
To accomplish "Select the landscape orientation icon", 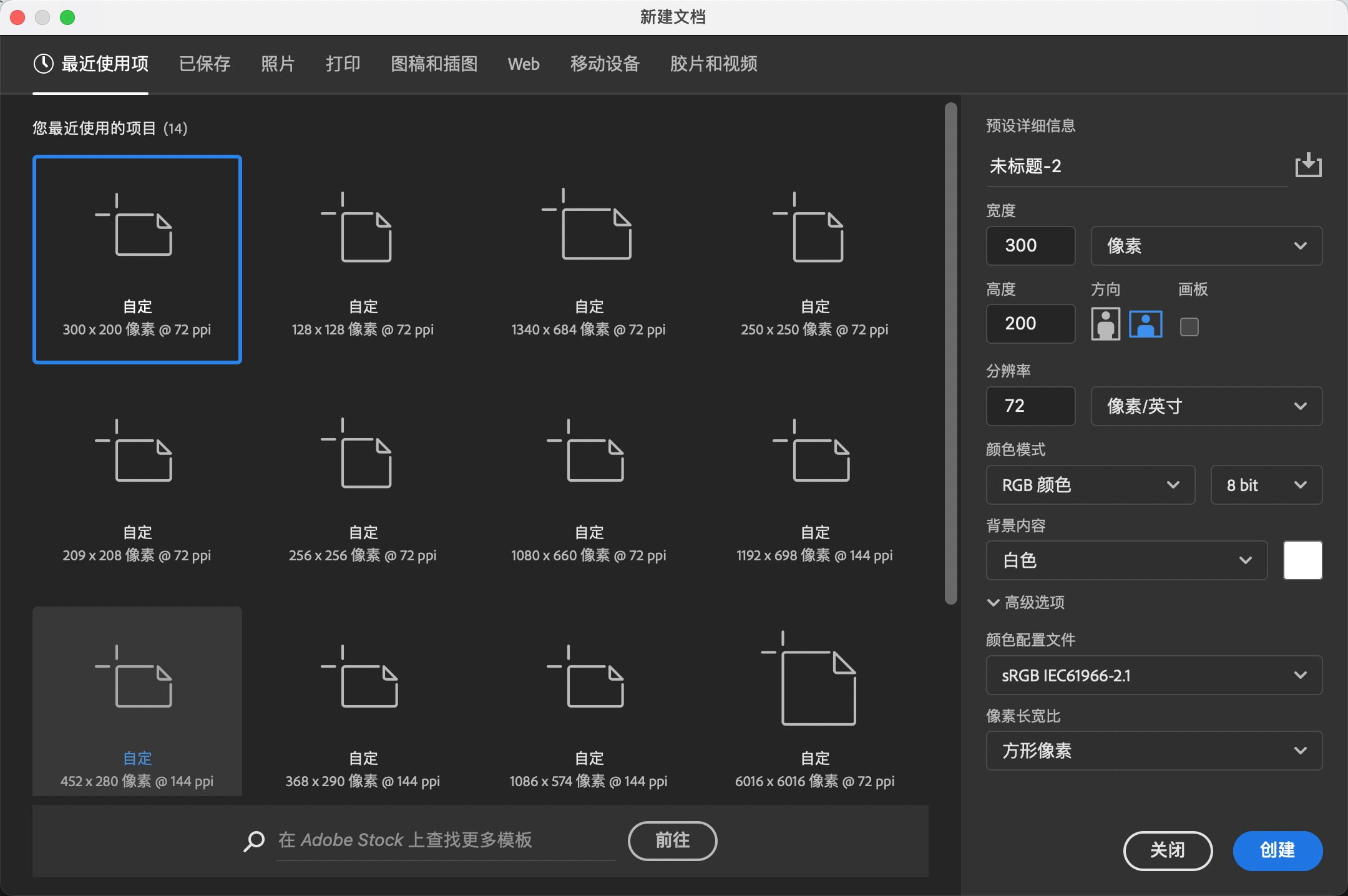I will 1146,324.
